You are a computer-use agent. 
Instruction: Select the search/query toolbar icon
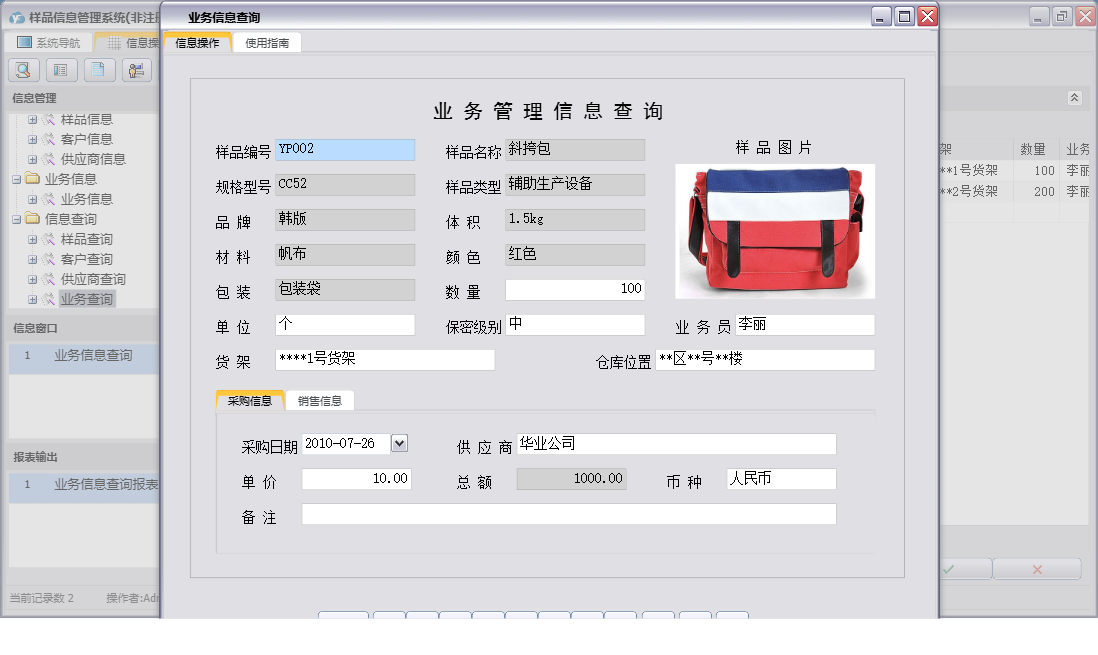pos(23,69)
